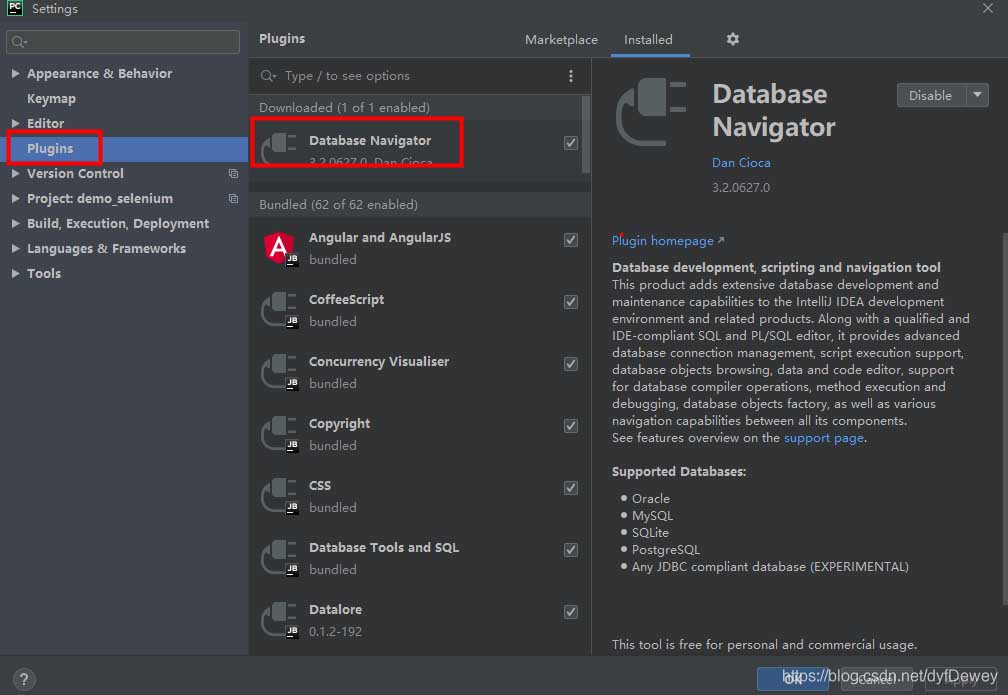The height and width of the screenshot is (695, 1008).
Task: Disable the CoffeeScript plugin checkbox
Action: [570, 302]
